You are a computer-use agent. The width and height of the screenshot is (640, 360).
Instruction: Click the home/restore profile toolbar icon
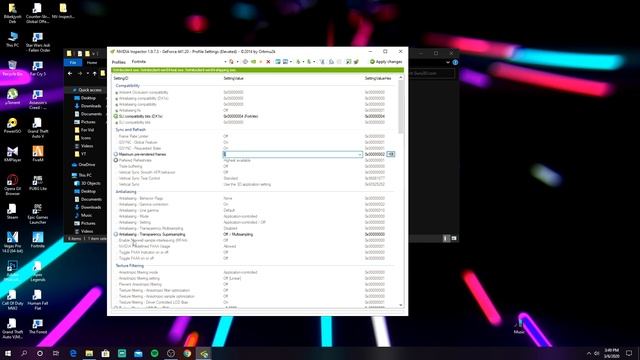tap(231, 62)
